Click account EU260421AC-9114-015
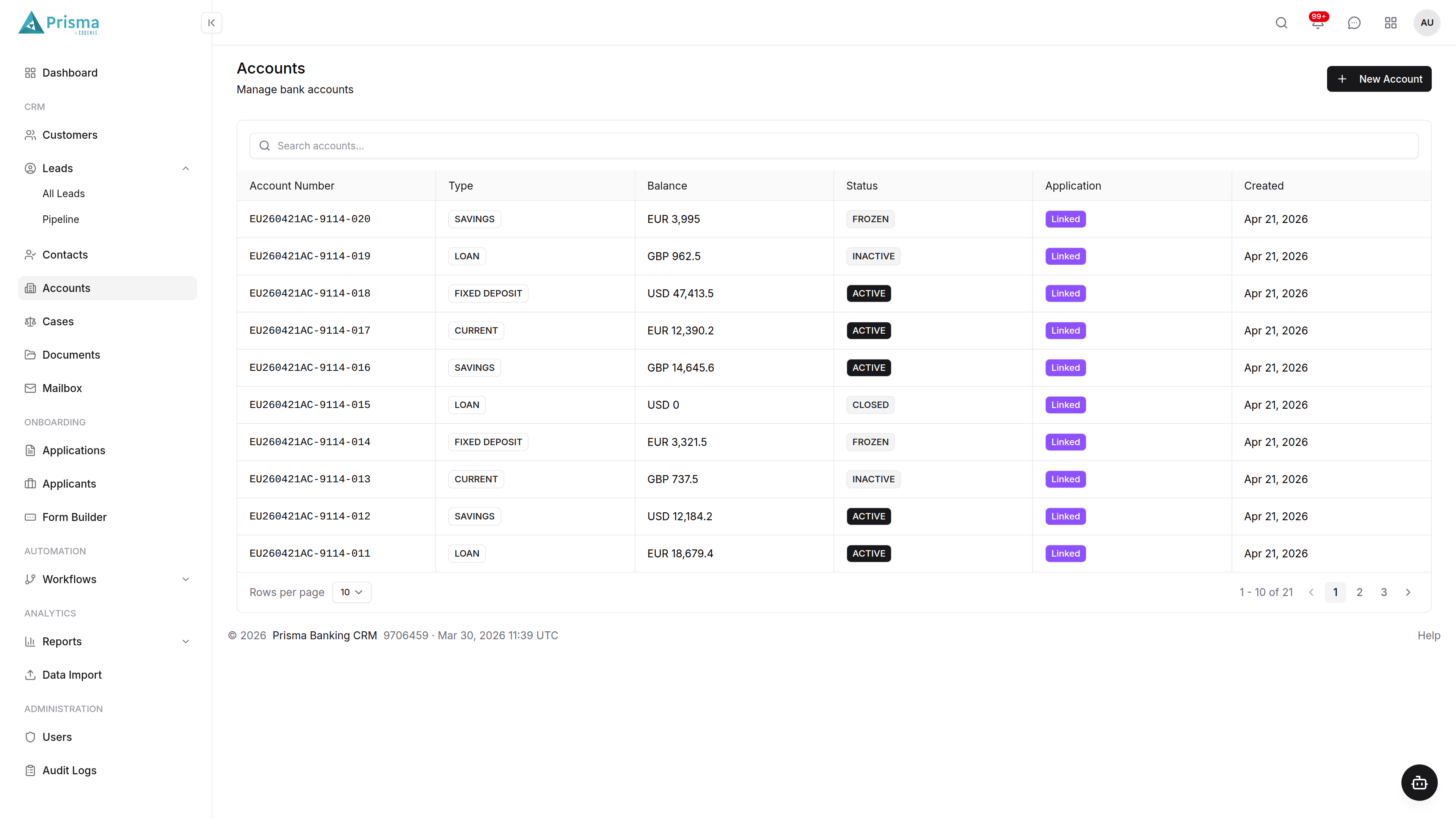Image resolution: width=1456 pixels, height=819 pixels. pos(310,405)
